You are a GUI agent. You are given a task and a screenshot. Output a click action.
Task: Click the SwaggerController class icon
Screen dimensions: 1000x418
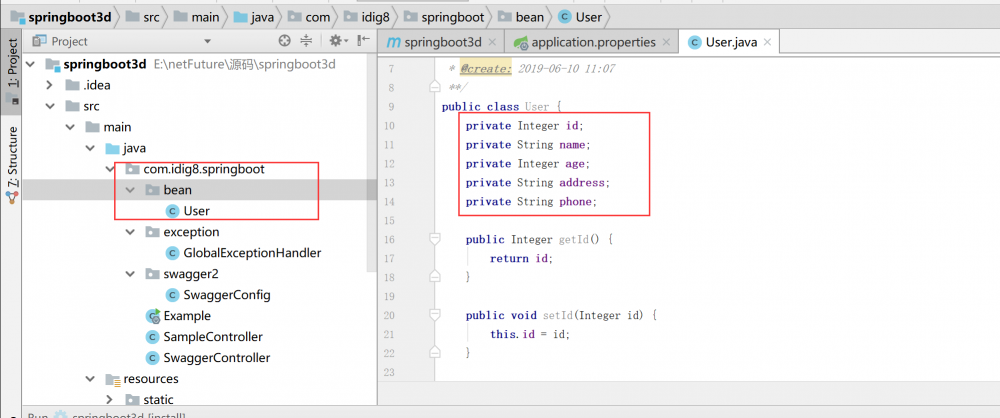(152, 358)
